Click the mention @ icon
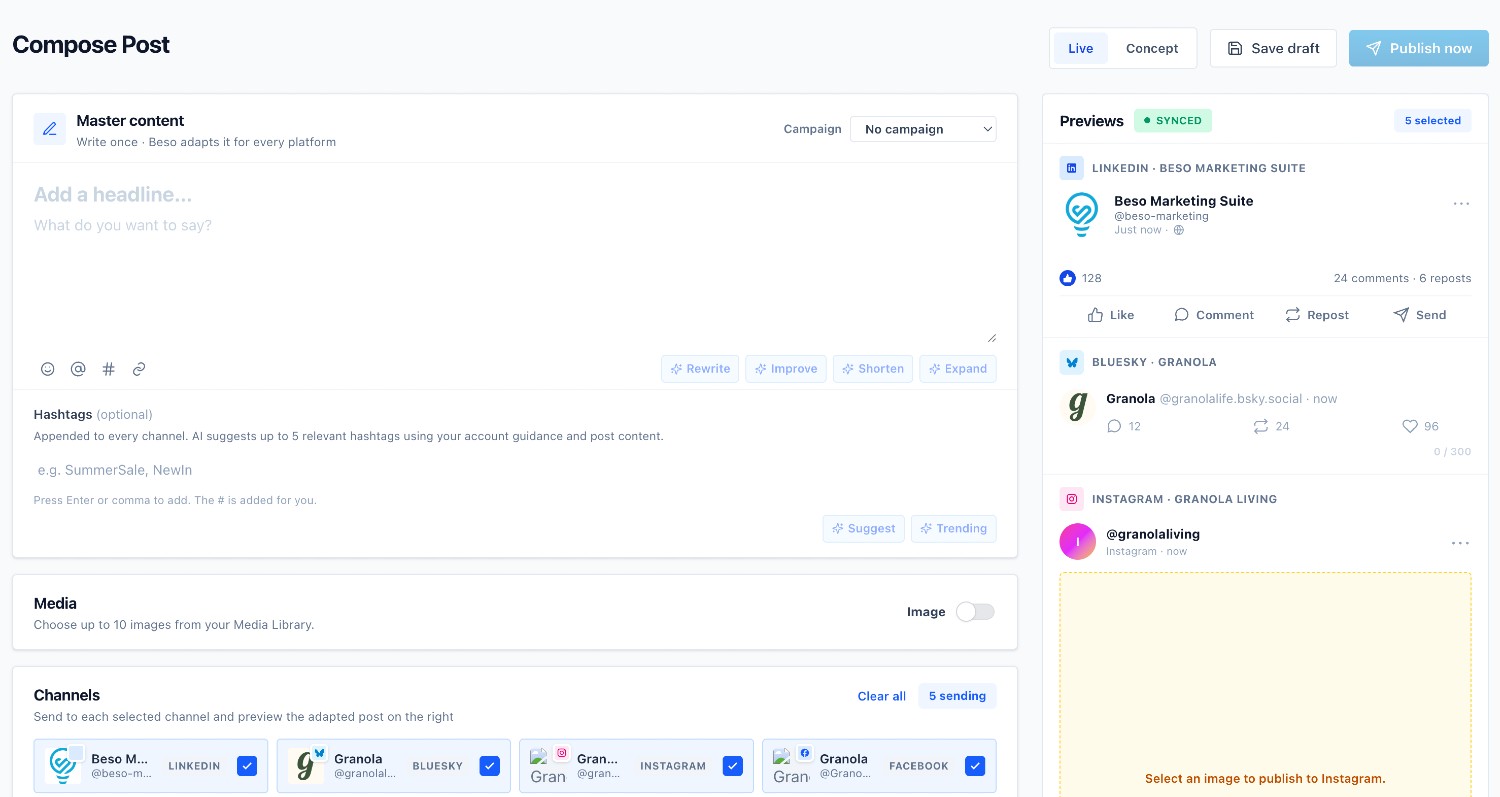 [x=78, y=369]
